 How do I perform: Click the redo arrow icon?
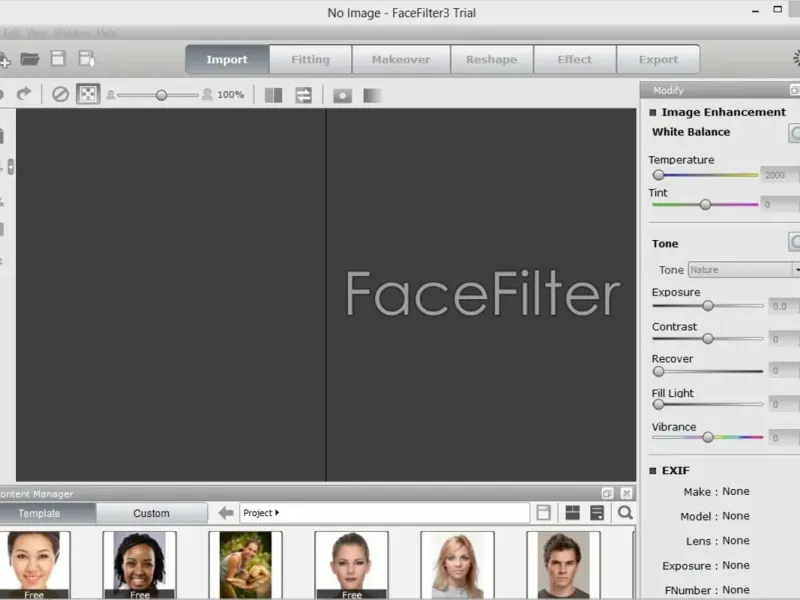24,94
